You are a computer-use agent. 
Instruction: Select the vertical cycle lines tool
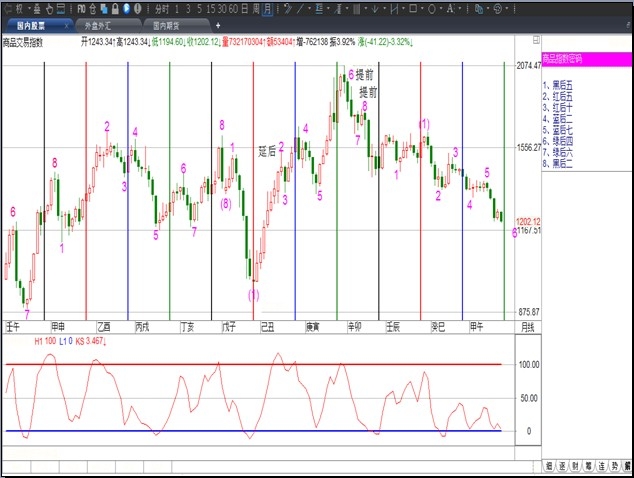[357, 8]
